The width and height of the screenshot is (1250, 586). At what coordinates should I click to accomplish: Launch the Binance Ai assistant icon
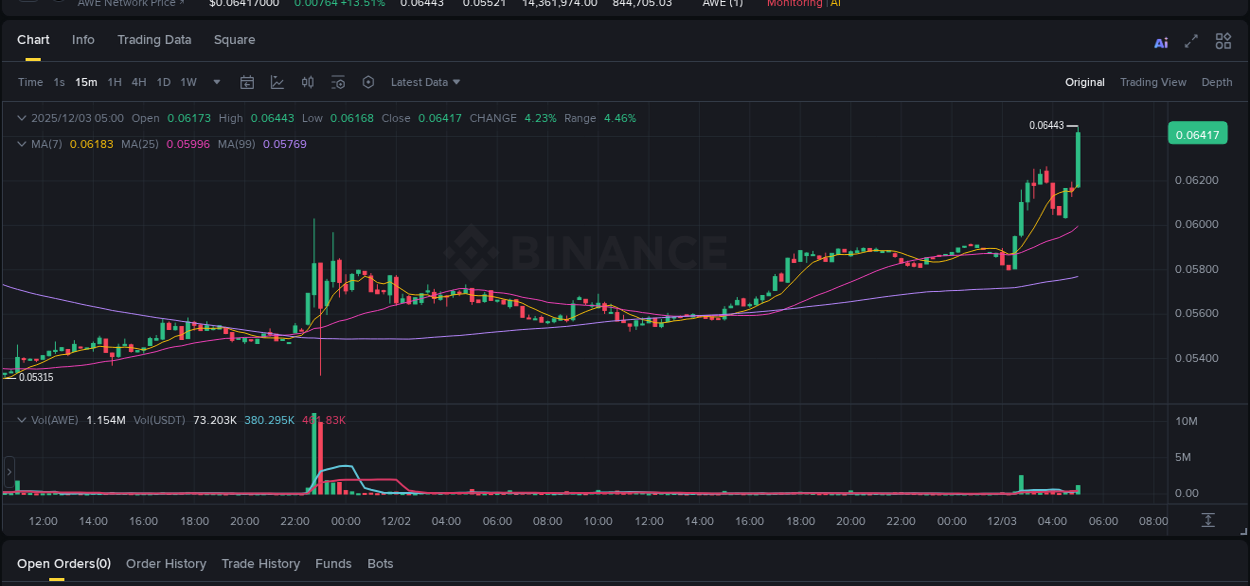click(1161, 42)
